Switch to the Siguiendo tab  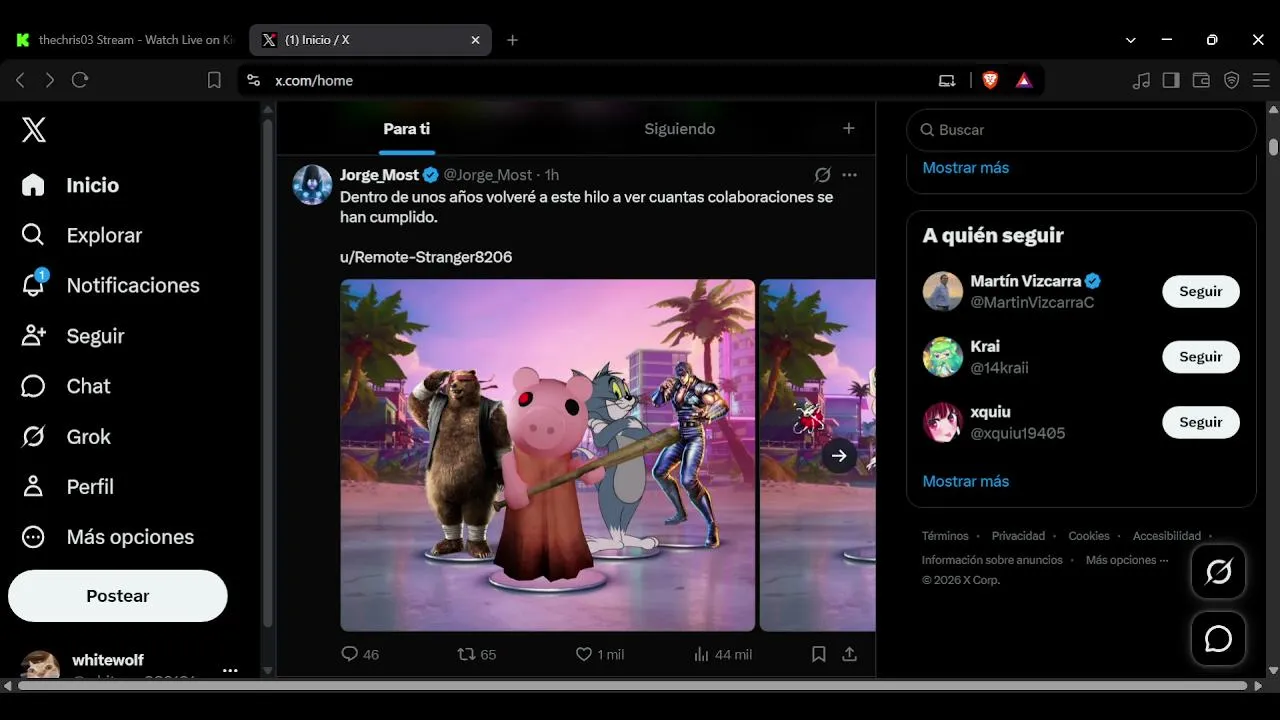tap(679, 129)
